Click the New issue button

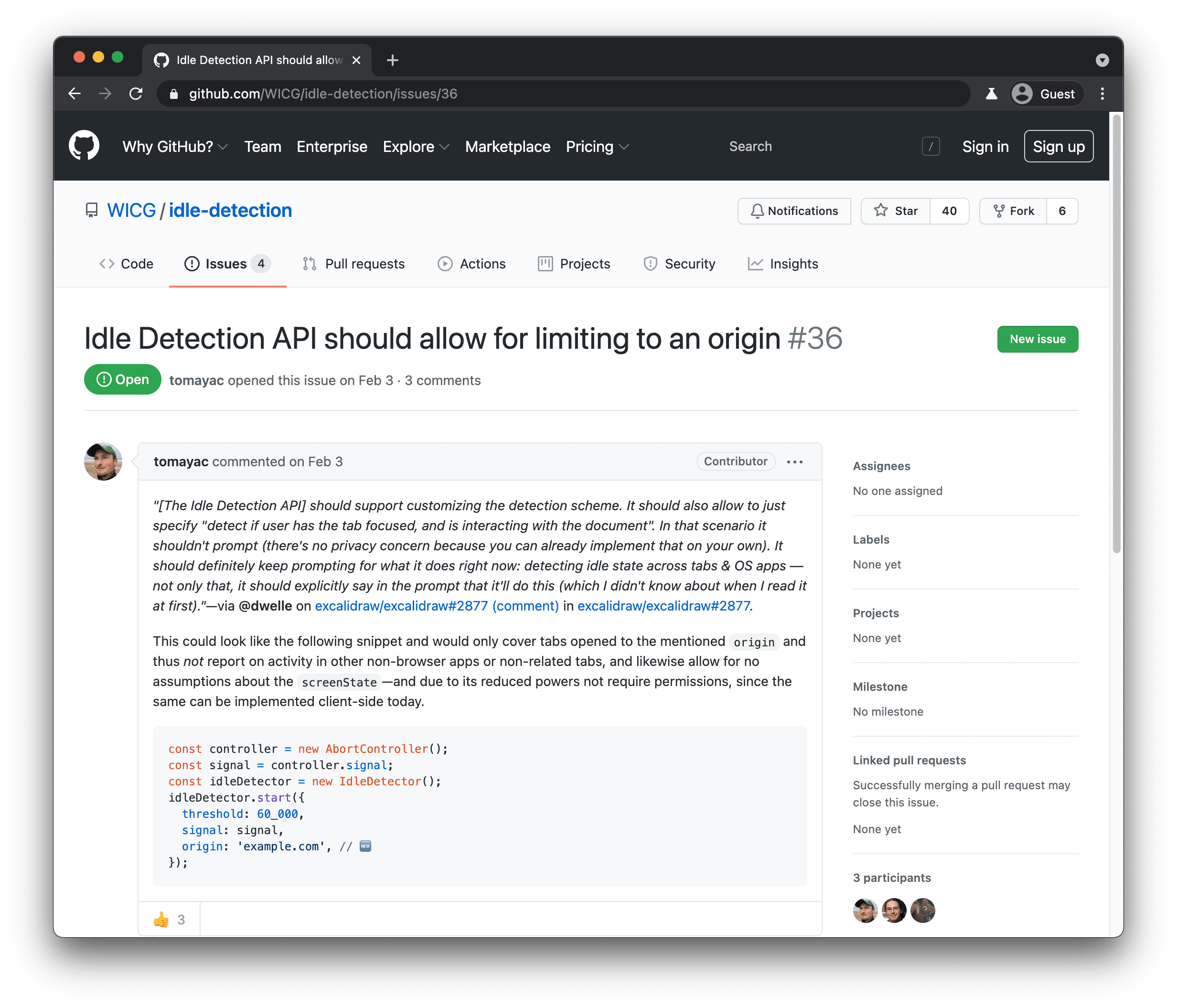pyautogui.click(x=1037, y=339)
